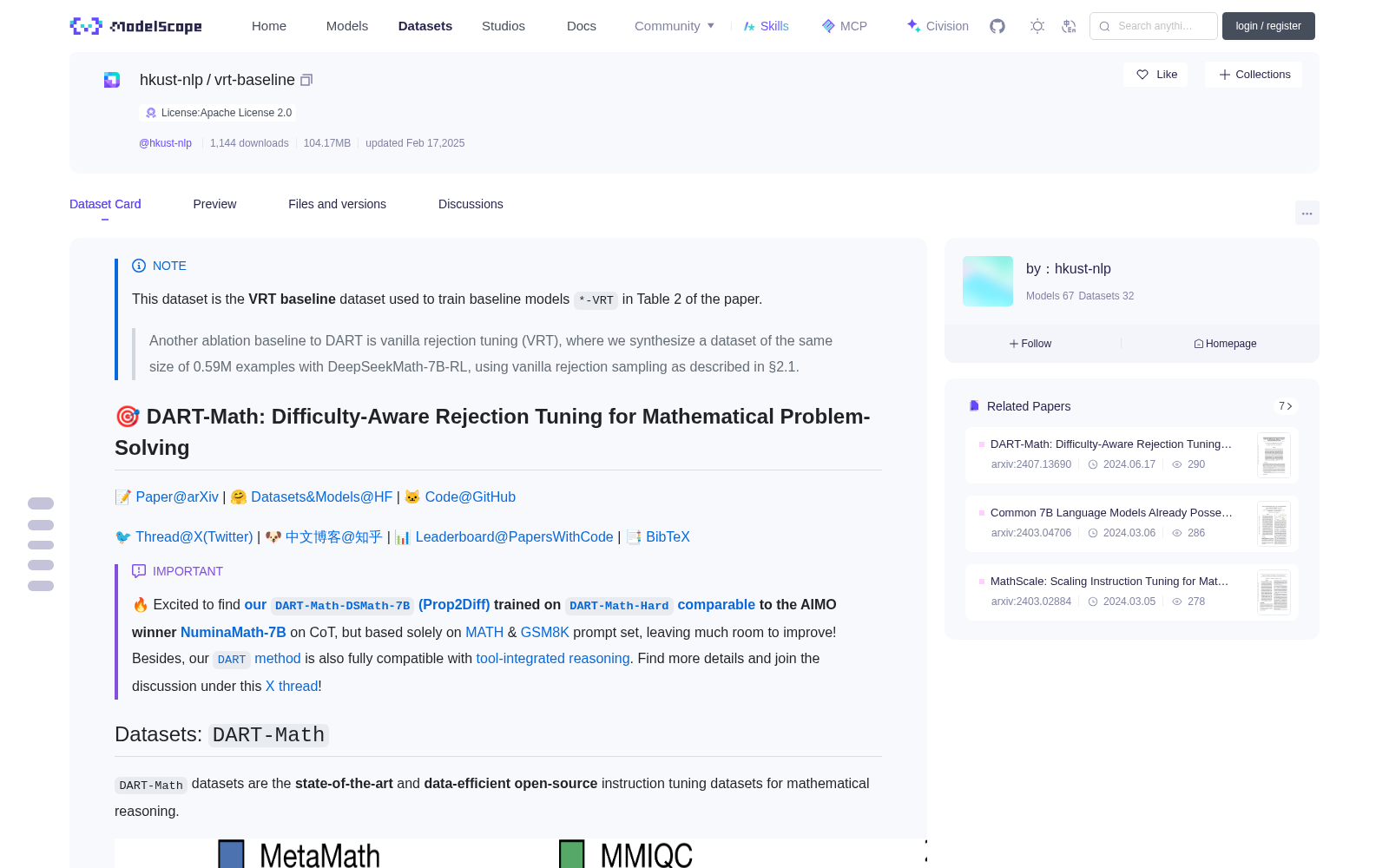Open the tool-integrated reasoning link
Image resolution: width=1389 pixels, height=868 pixels.
553,659
